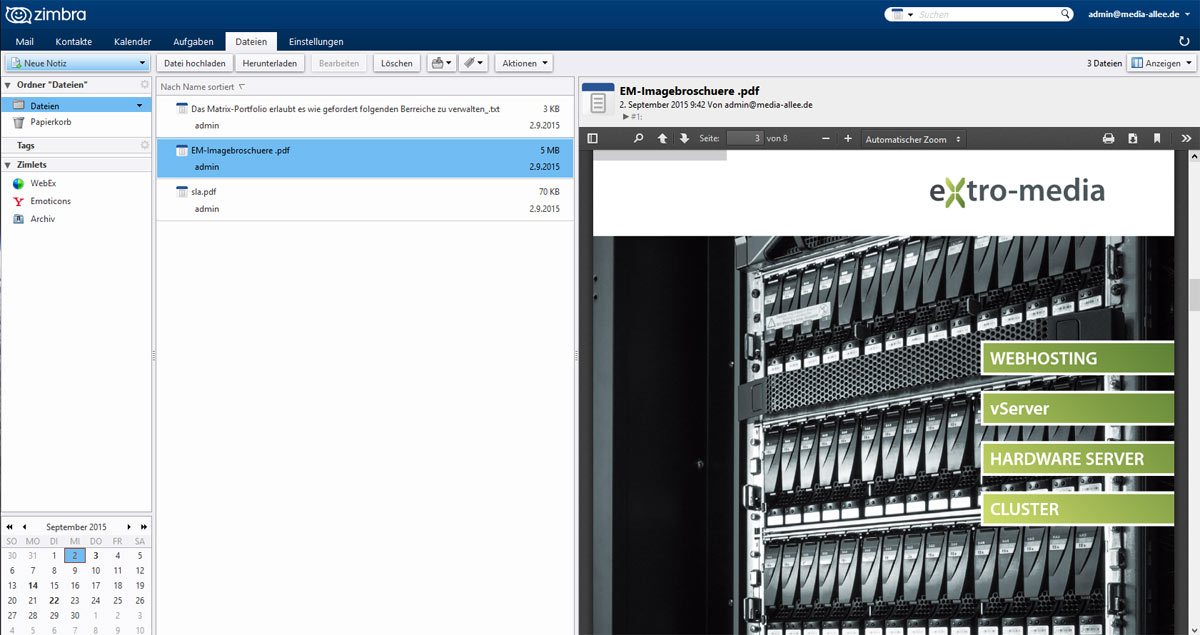The width and height of the screenshot is (1200, 635).
Task: Click the WebEx zimlet
Action: pos(43,183)
